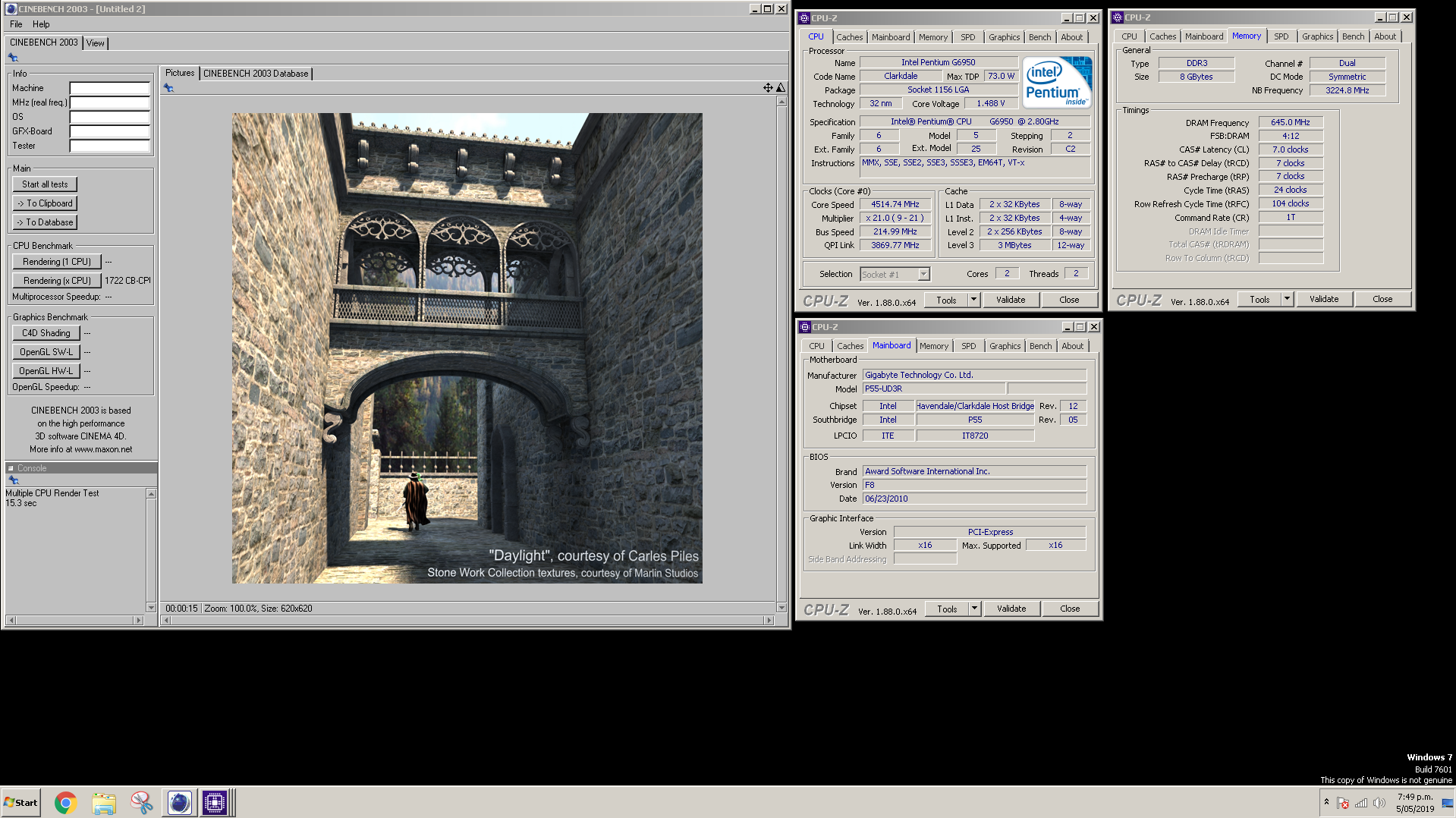Viewport: 1456px width, 818px height.
Task: Select the Pictures tab
Action: [x=180, y=73]
